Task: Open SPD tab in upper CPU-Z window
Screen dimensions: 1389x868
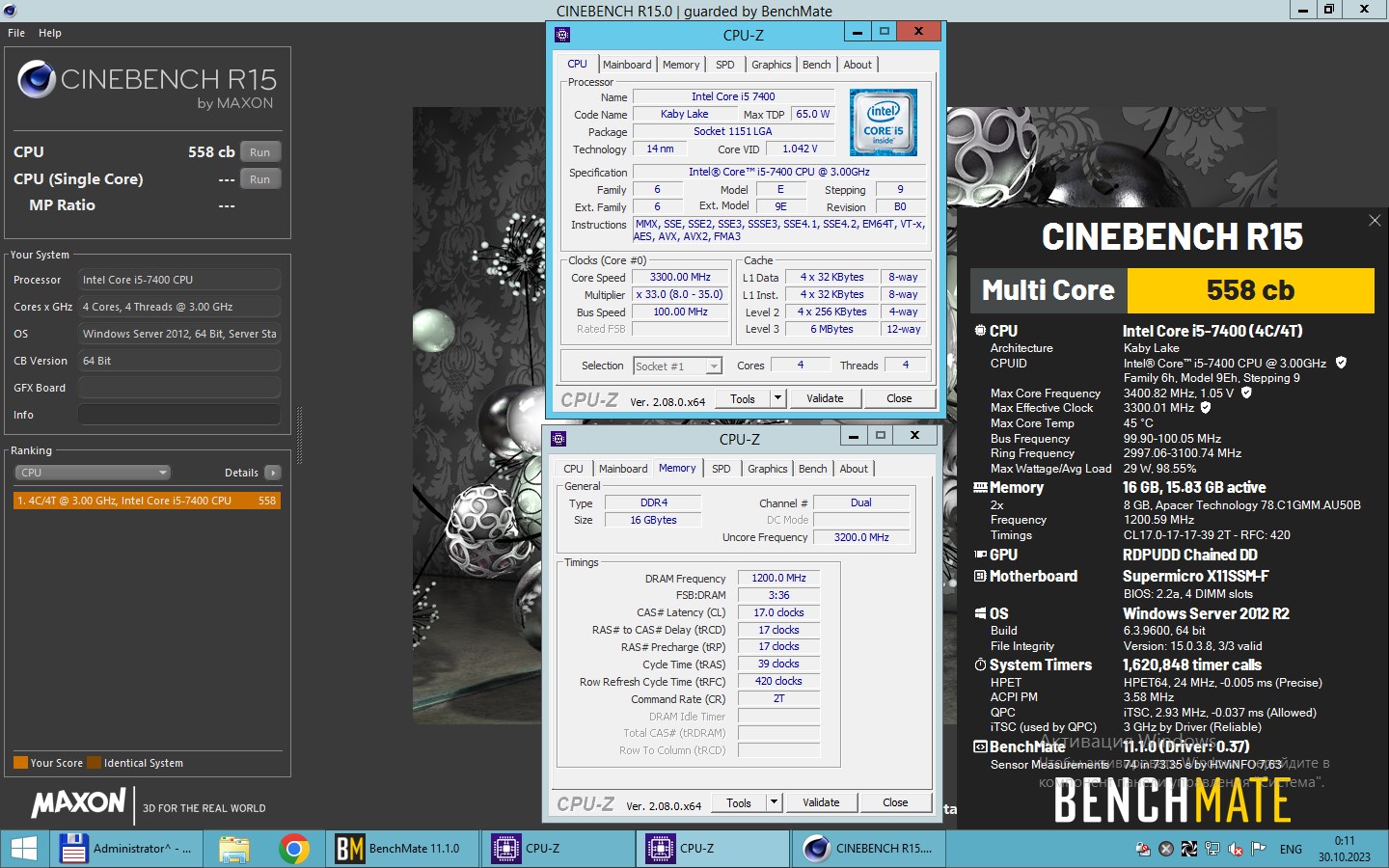Action: point(725,65)
